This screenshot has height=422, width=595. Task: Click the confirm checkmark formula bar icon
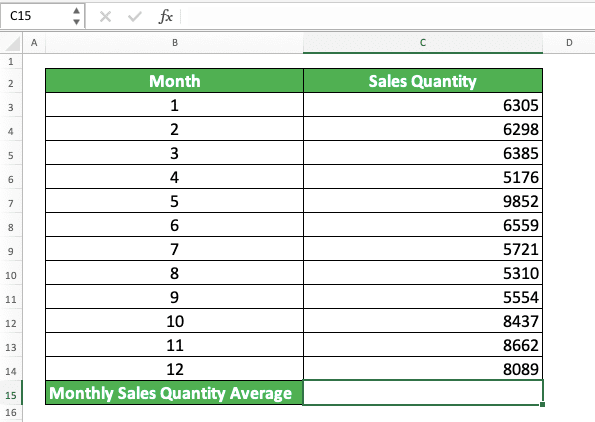[135, 16]
